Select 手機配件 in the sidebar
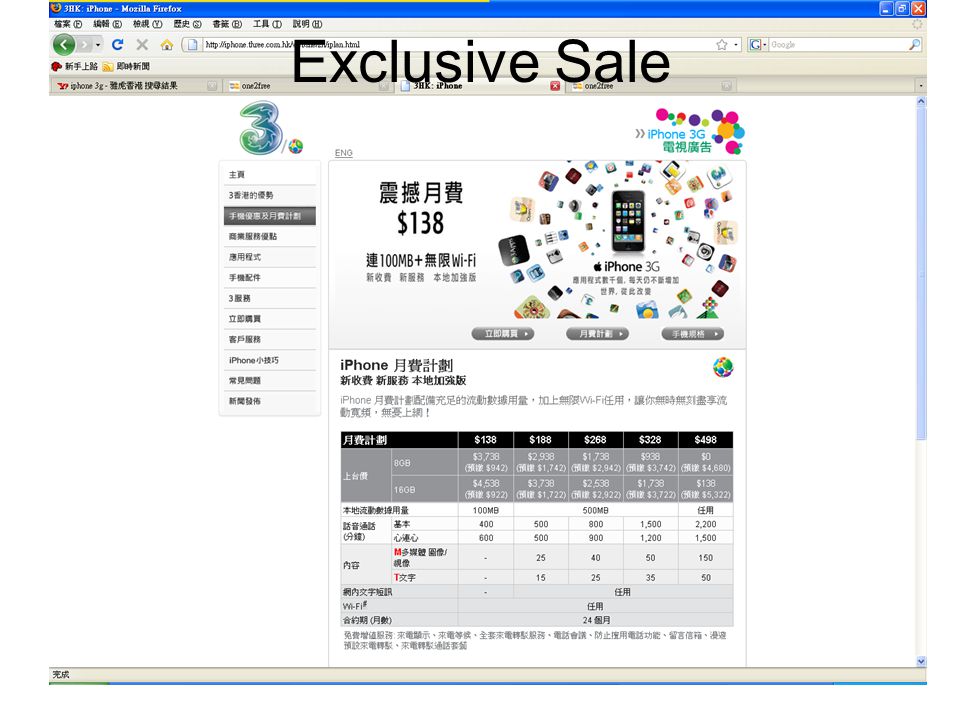Viewport: 960px width, 720px height. click(269, 277)
